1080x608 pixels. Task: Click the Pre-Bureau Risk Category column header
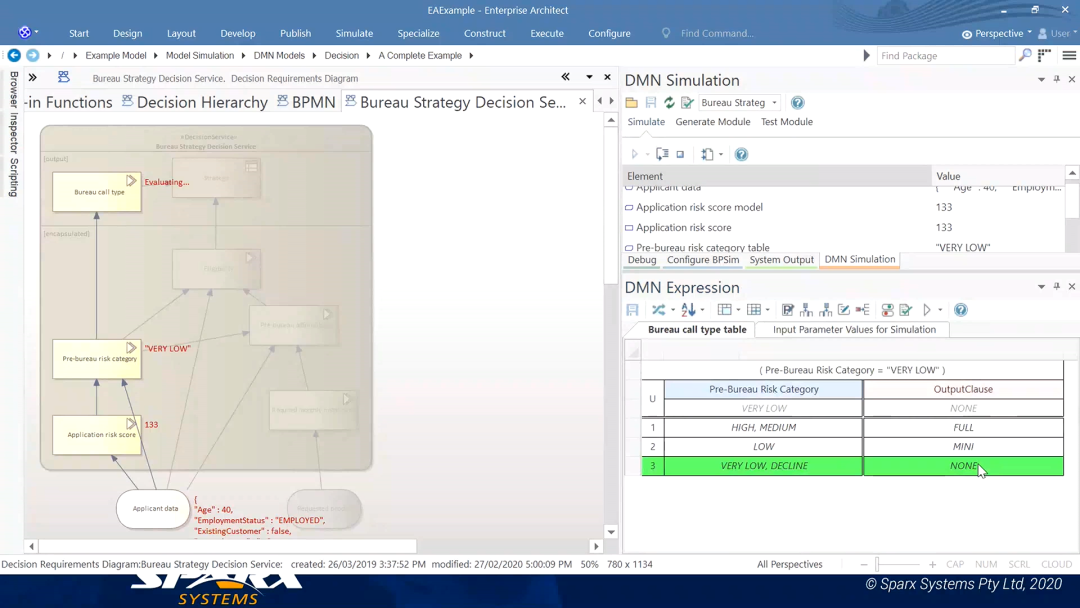tap(764, 389)
